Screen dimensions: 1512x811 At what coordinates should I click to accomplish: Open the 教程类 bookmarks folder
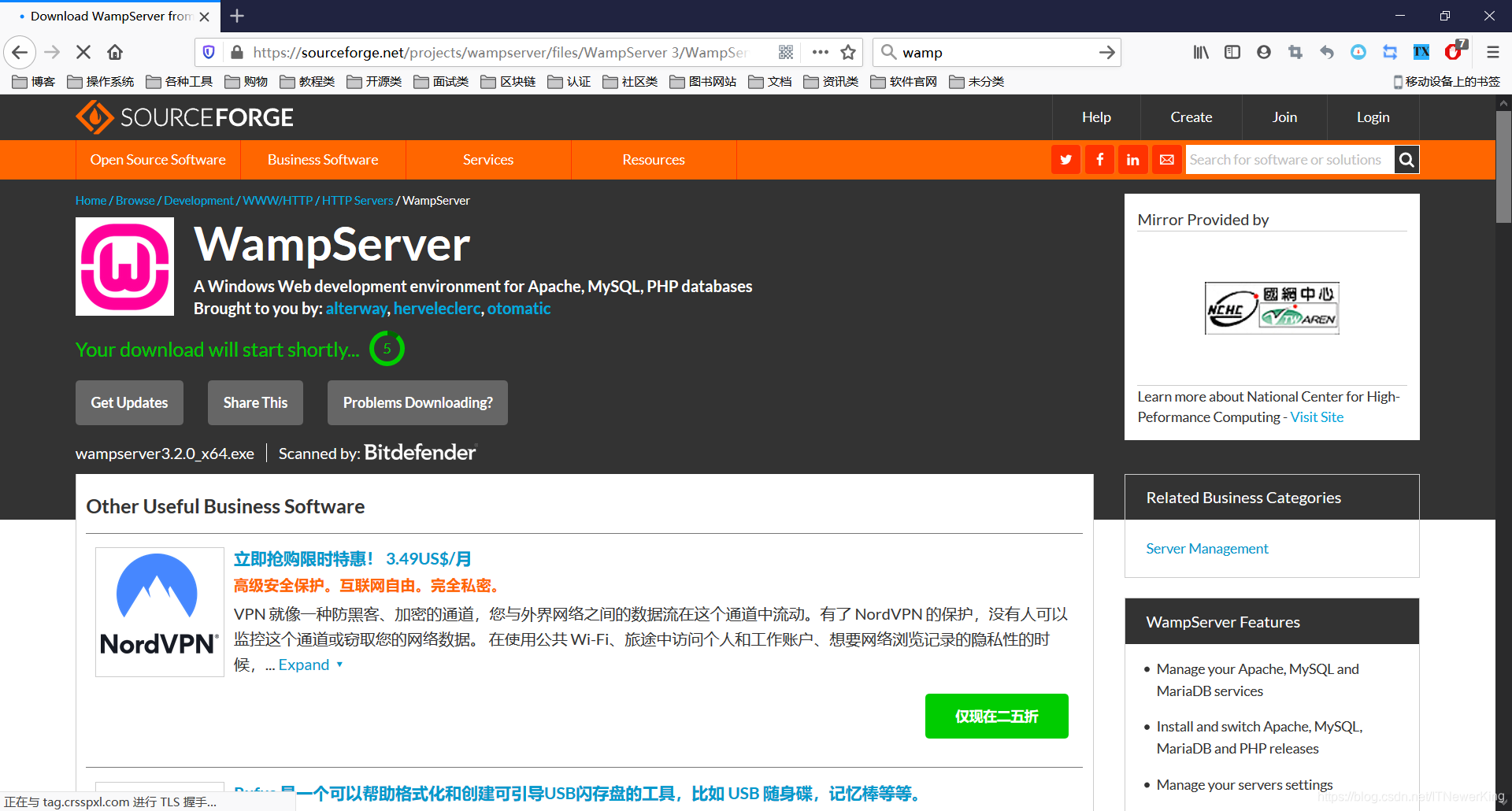[x=308, y=82]
